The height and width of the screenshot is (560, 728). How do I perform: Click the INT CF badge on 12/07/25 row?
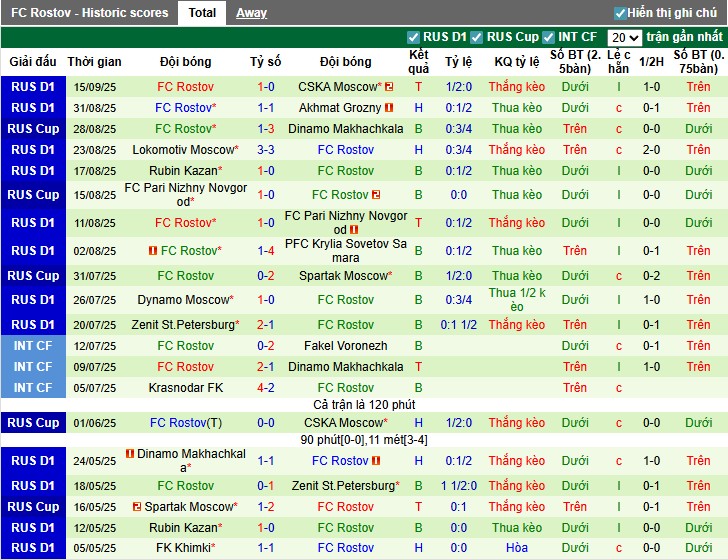point(33,346)
